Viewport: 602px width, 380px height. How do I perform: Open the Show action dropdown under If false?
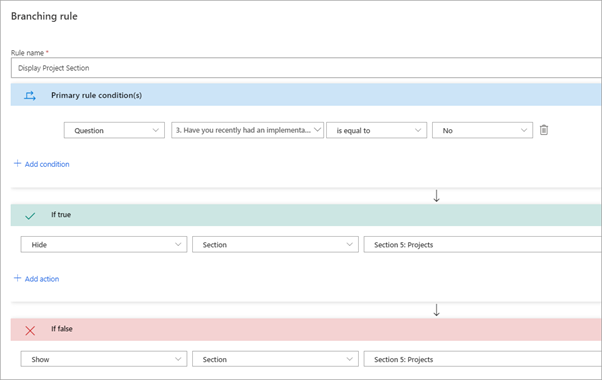coord(104,359)
